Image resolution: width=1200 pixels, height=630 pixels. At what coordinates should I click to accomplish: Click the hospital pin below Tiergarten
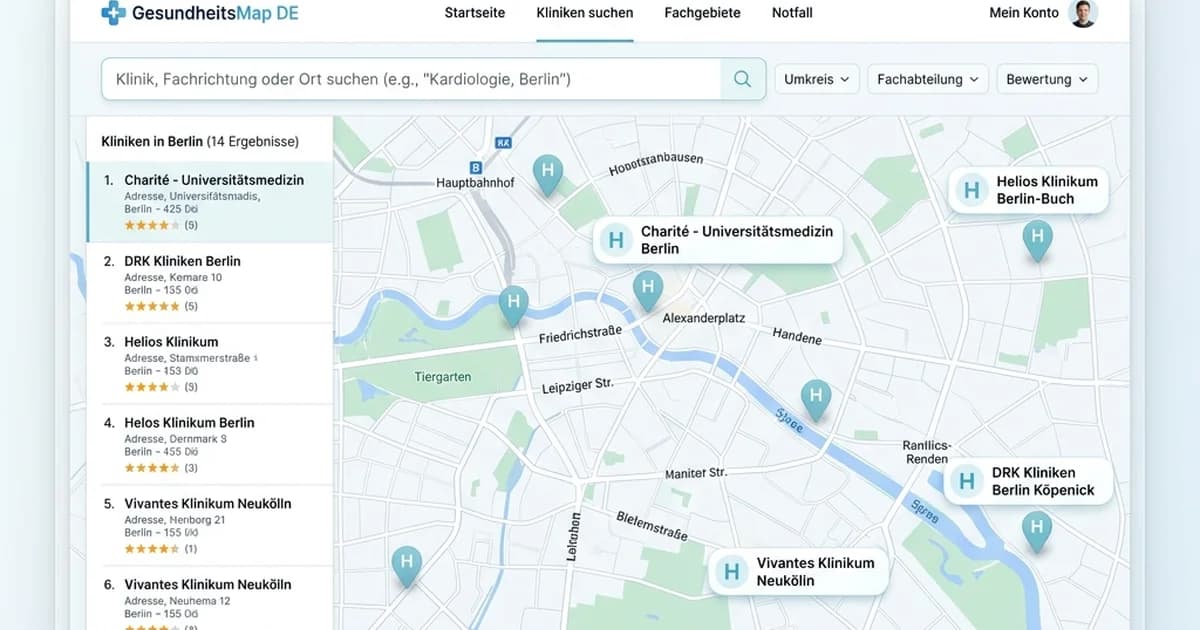click(406, 566)
